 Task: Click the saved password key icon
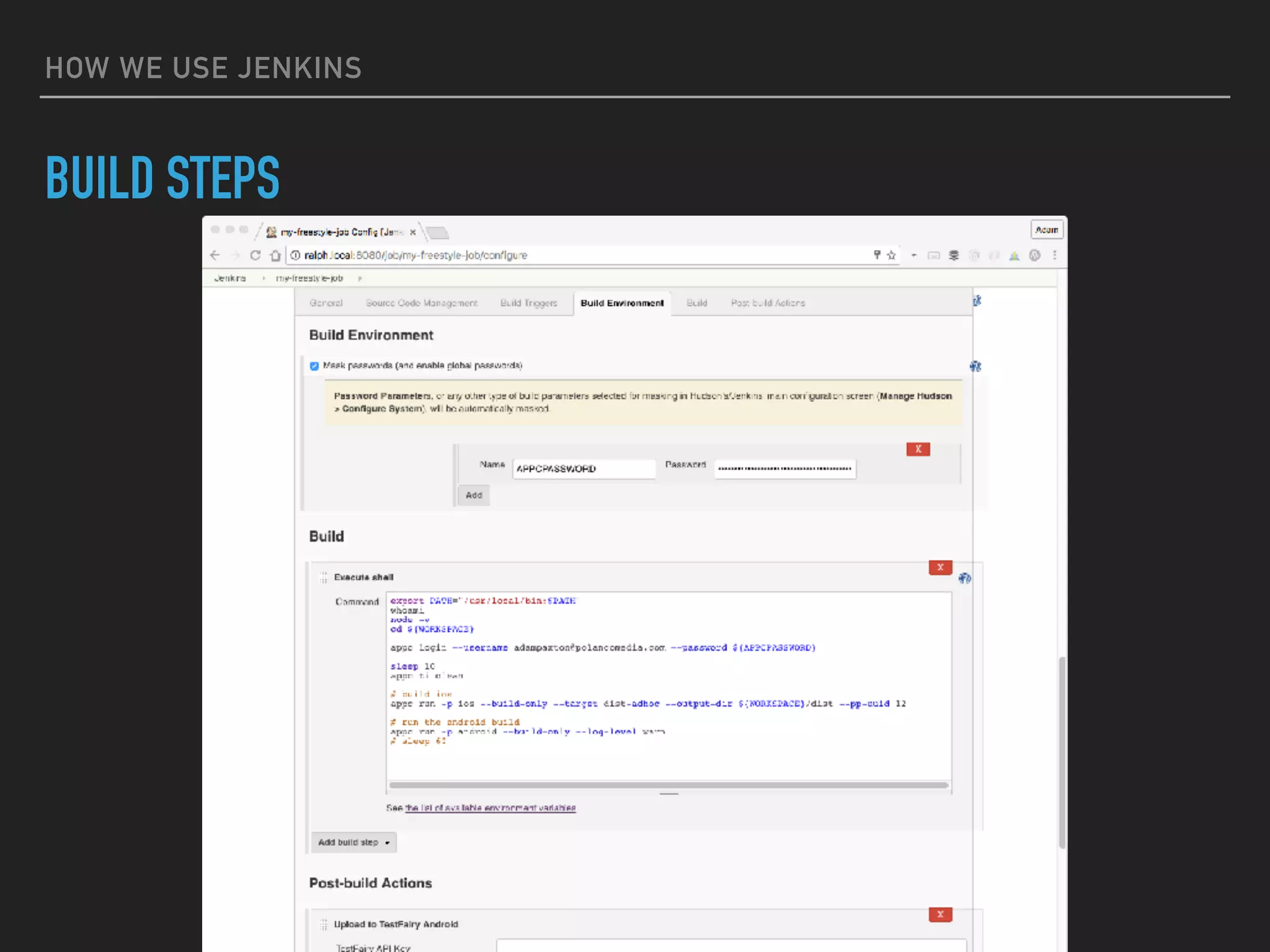(877, 255)
